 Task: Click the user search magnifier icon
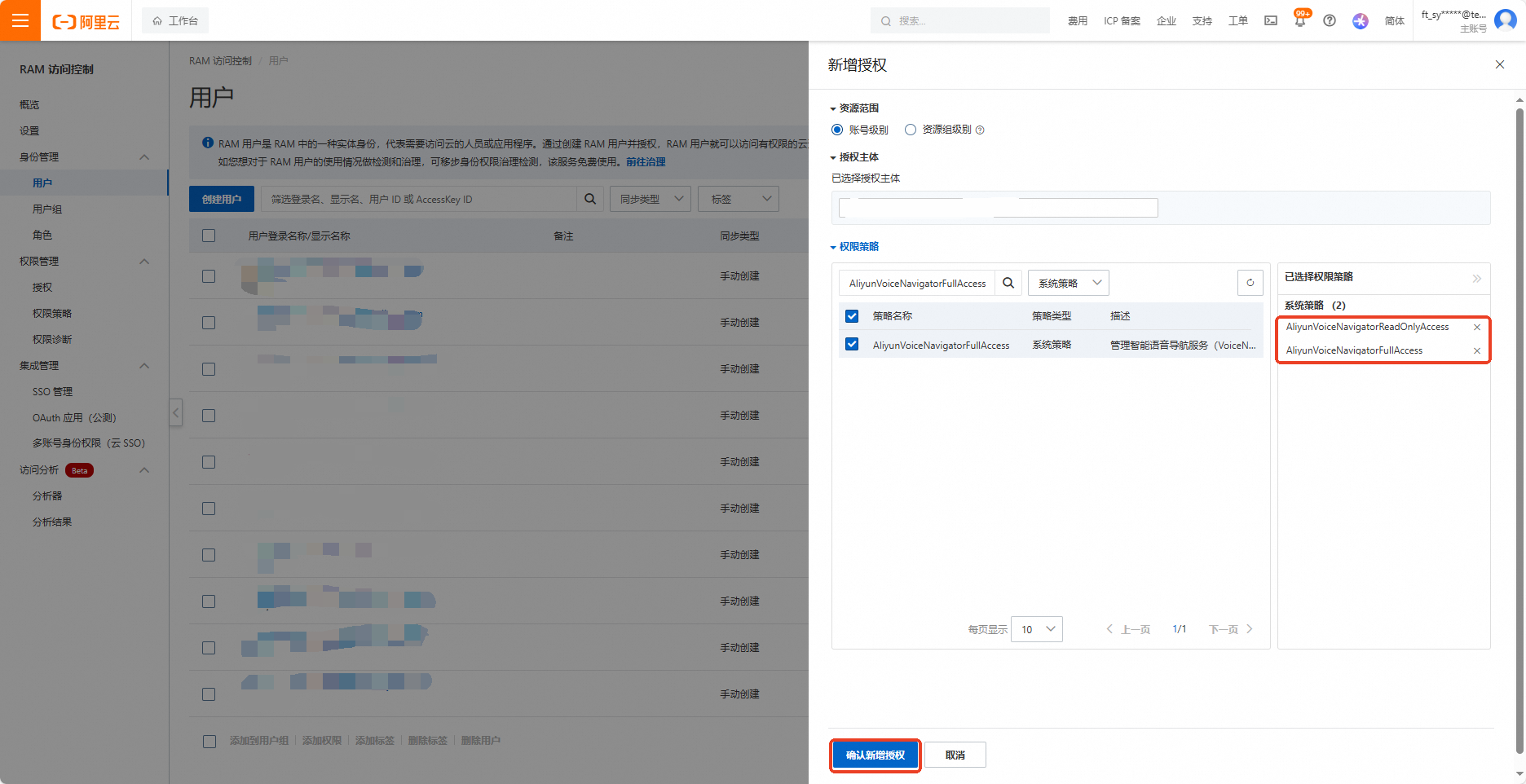590,199
